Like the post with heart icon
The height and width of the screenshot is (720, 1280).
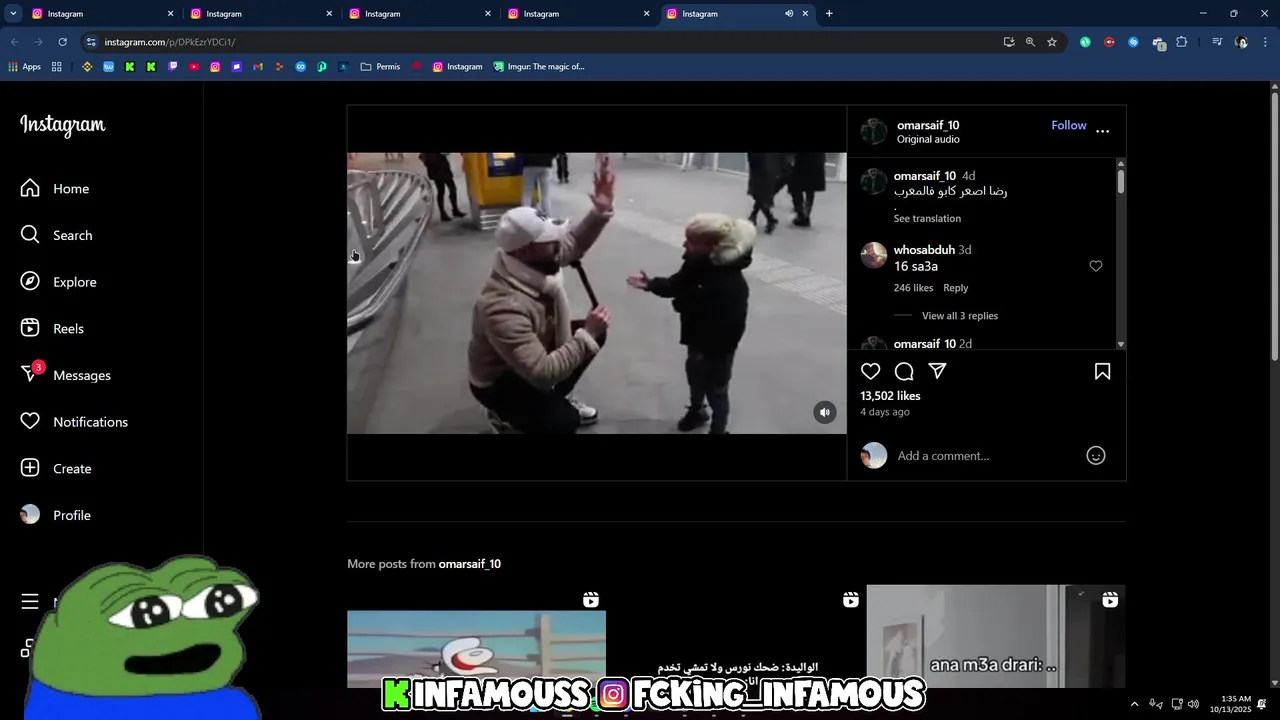(871, 371)
